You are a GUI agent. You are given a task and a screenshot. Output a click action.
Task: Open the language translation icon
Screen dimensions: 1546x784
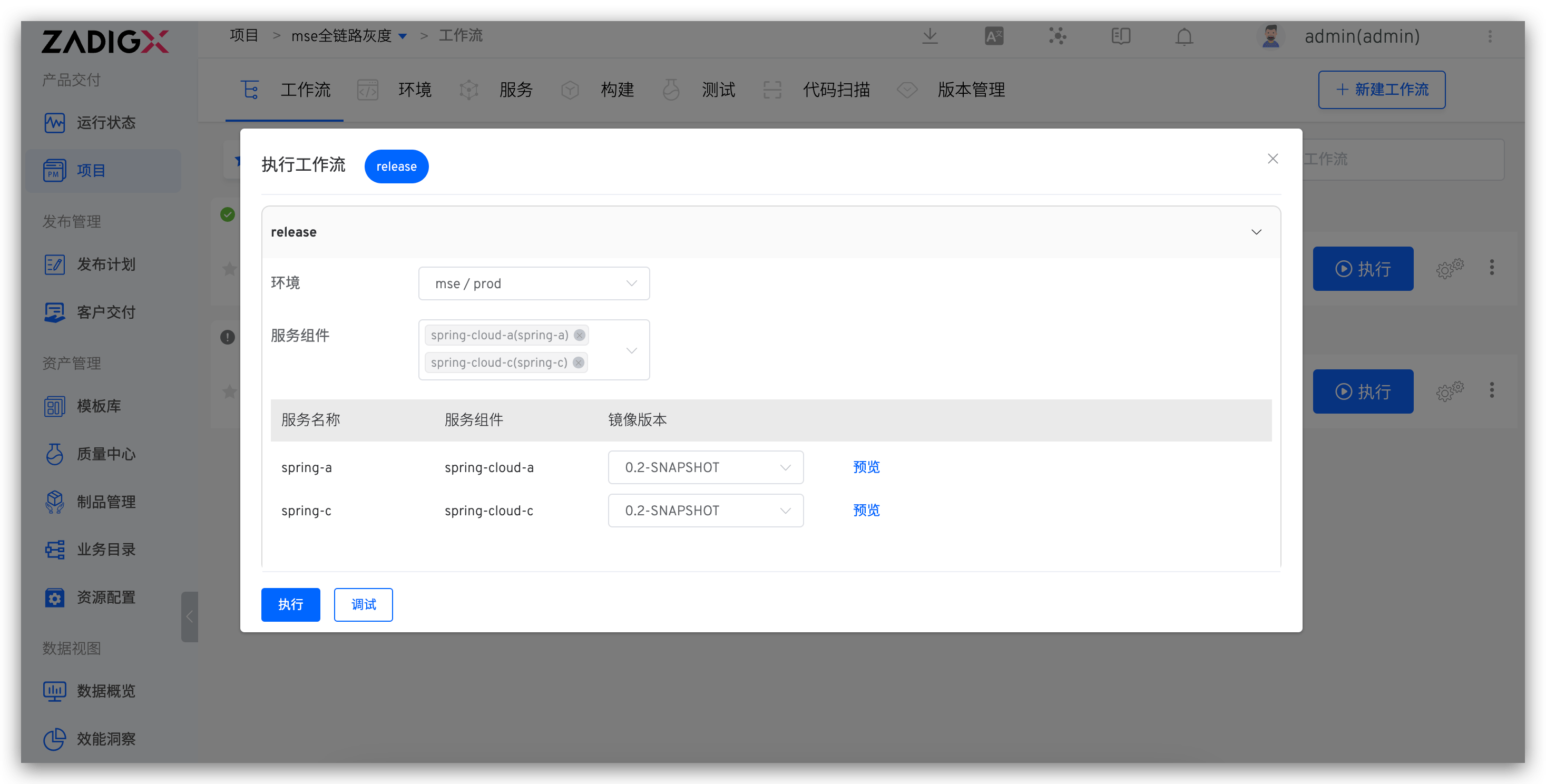coord(994,36)
